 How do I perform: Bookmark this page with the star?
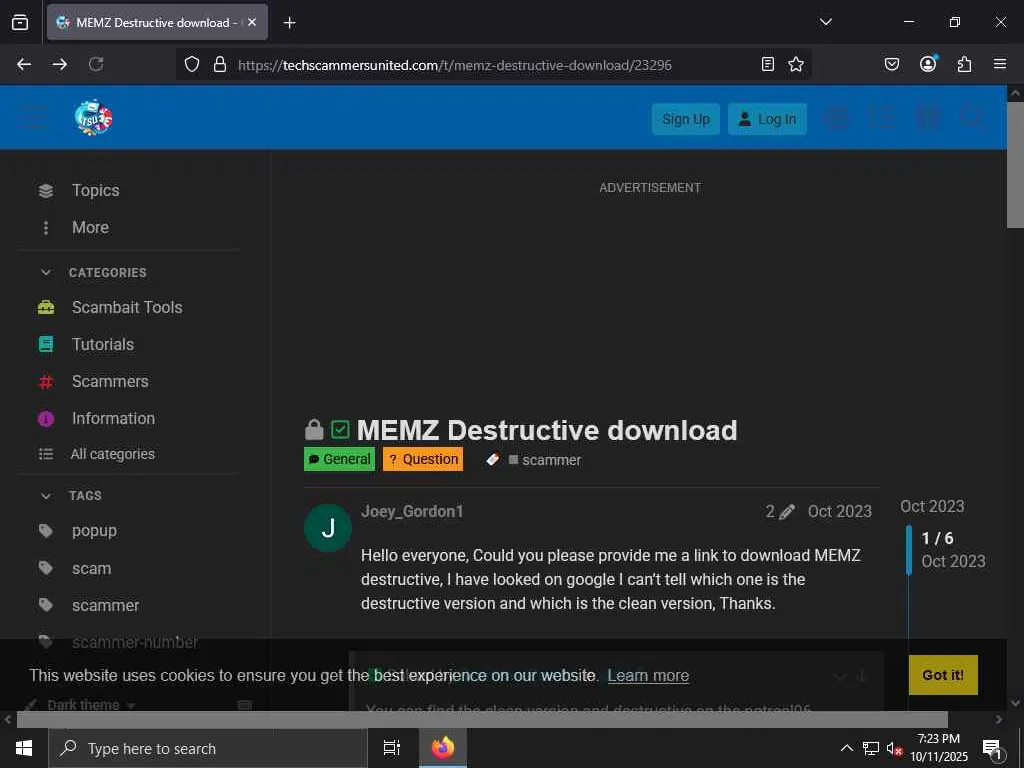point(796,64)
